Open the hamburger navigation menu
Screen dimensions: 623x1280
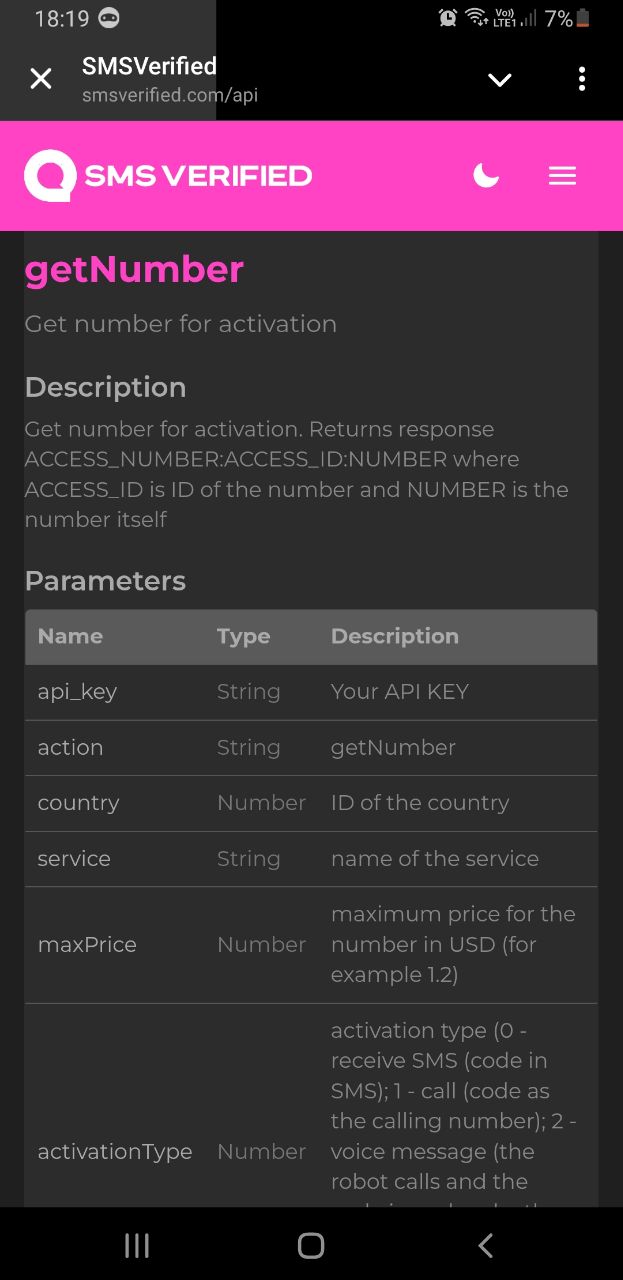click(x=562, y=176)
